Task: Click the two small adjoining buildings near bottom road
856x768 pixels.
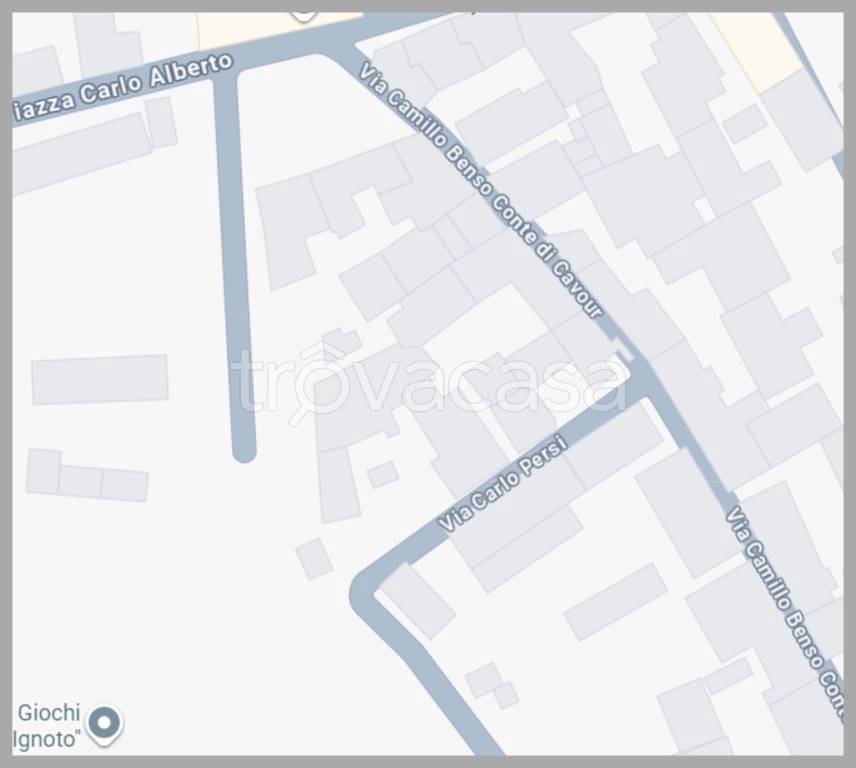Action: [492, 686]
